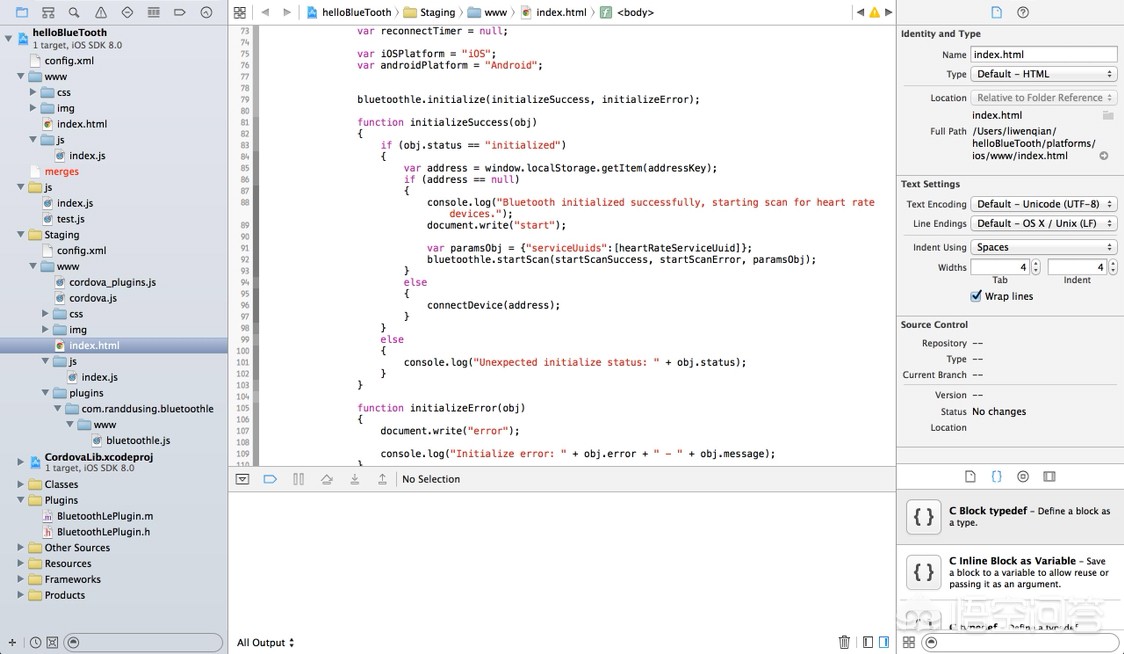
Task: Open the Symbol navigator tab
Action: tap(48, 12)
